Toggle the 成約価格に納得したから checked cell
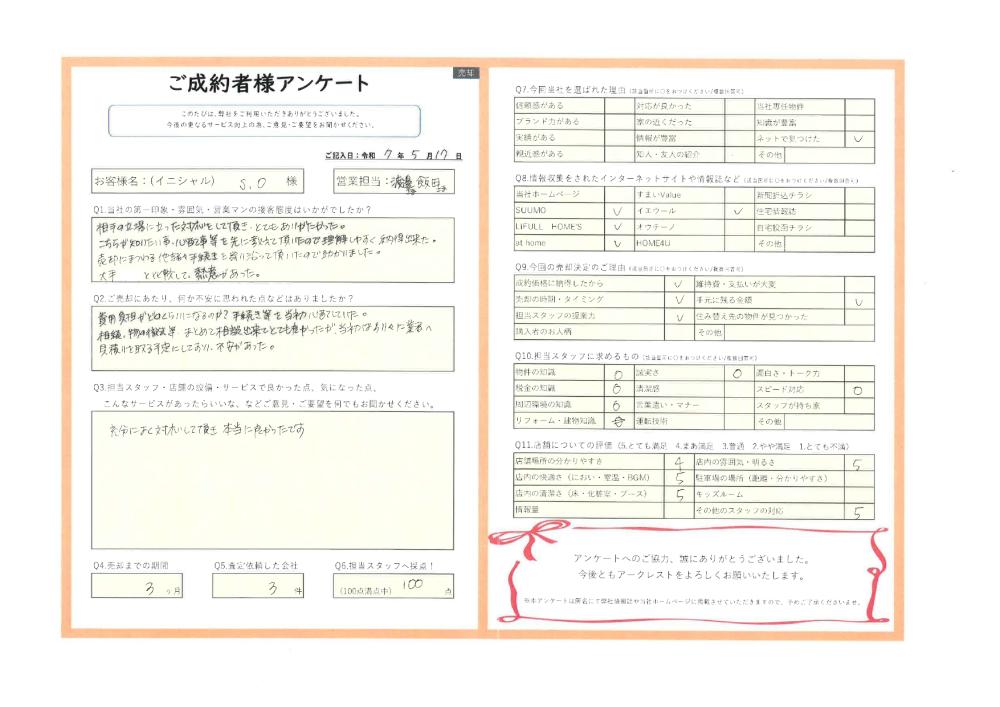 pyautogui.click(x=679, y=284)
